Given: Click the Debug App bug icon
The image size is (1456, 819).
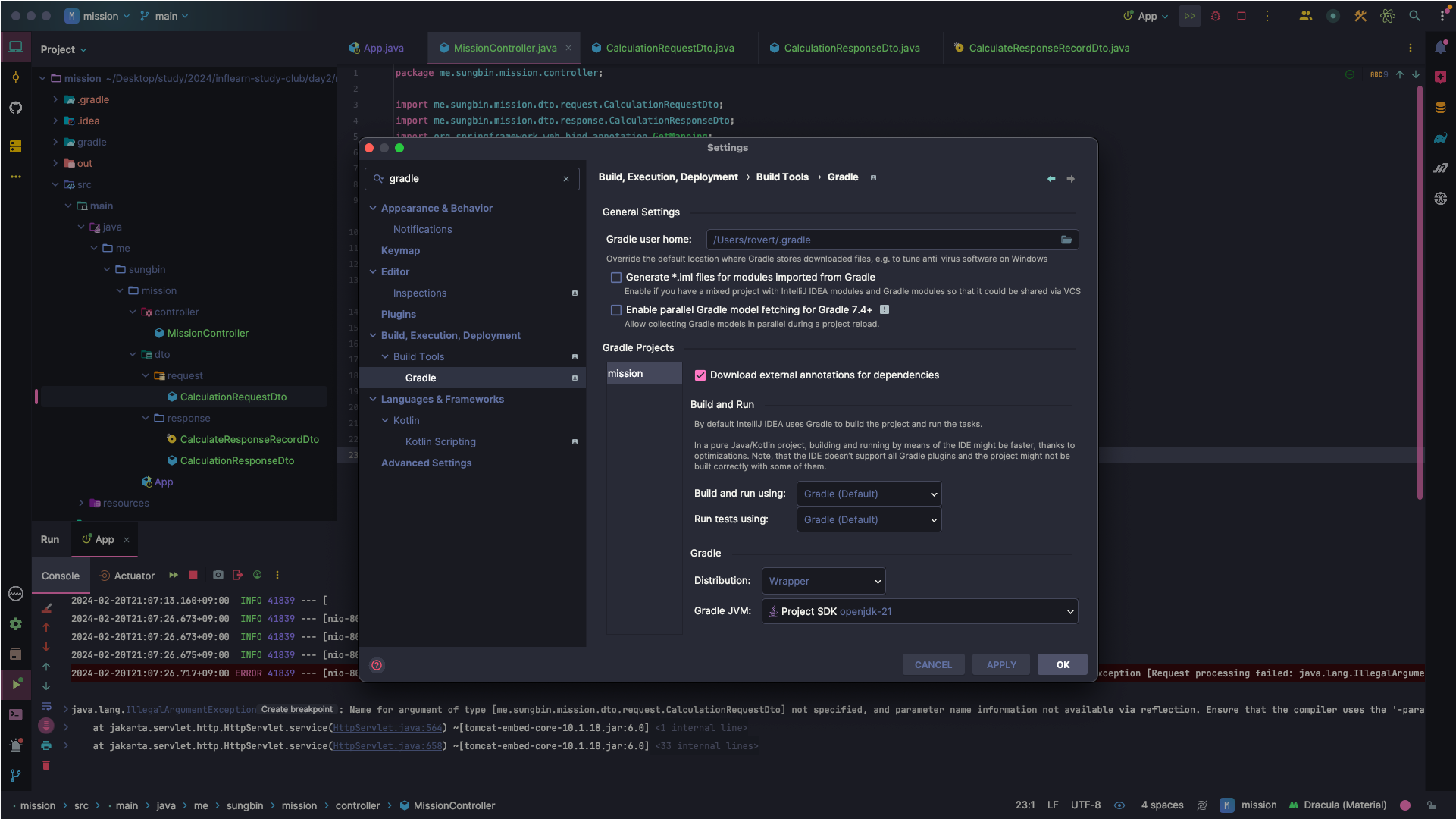Looking at the screenshot, I should pos(1216,16).
